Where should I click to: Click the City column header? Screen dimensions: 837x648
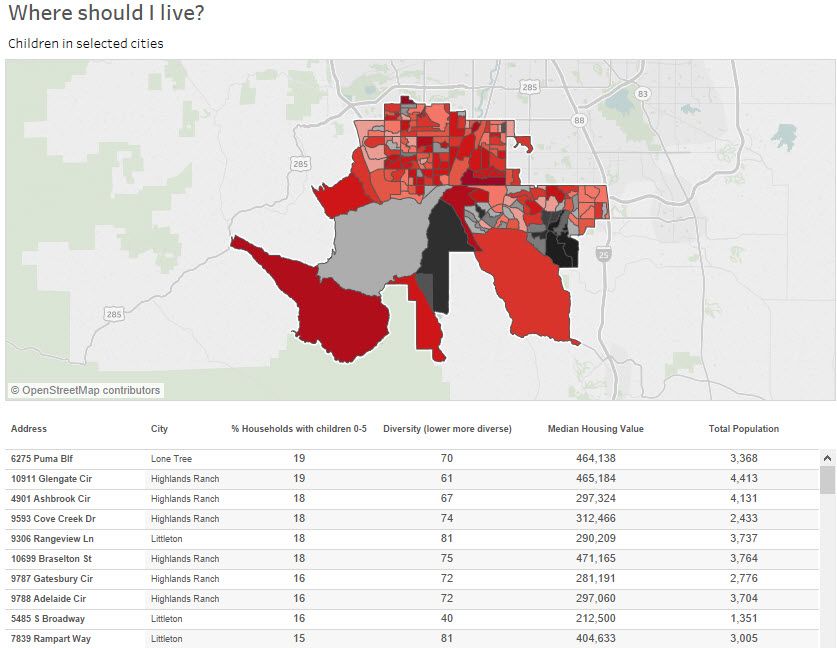pyautogui.click(x=159, y=429)
